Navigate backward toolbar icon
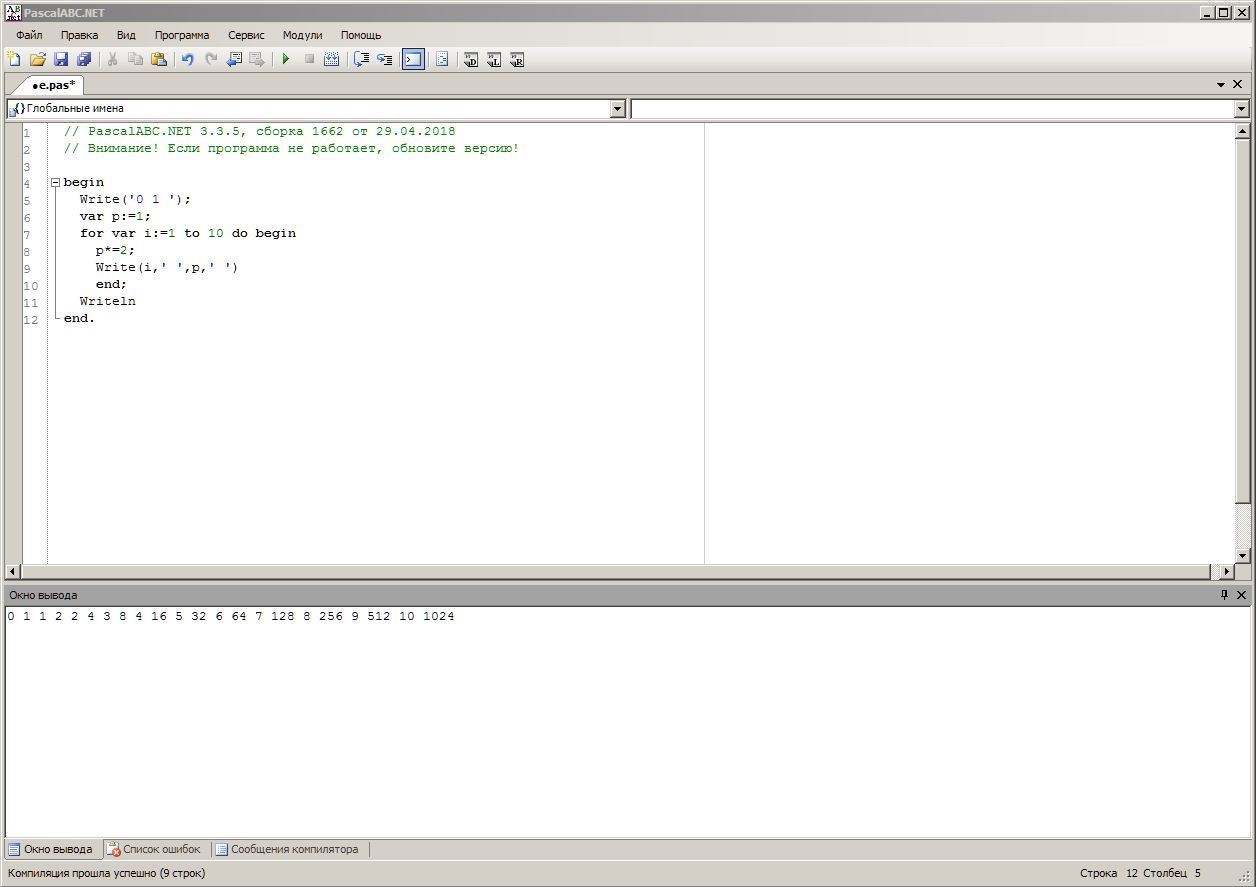Image resolution: width=1256 pixels, height=887 pixels. [x=234, y=60]
